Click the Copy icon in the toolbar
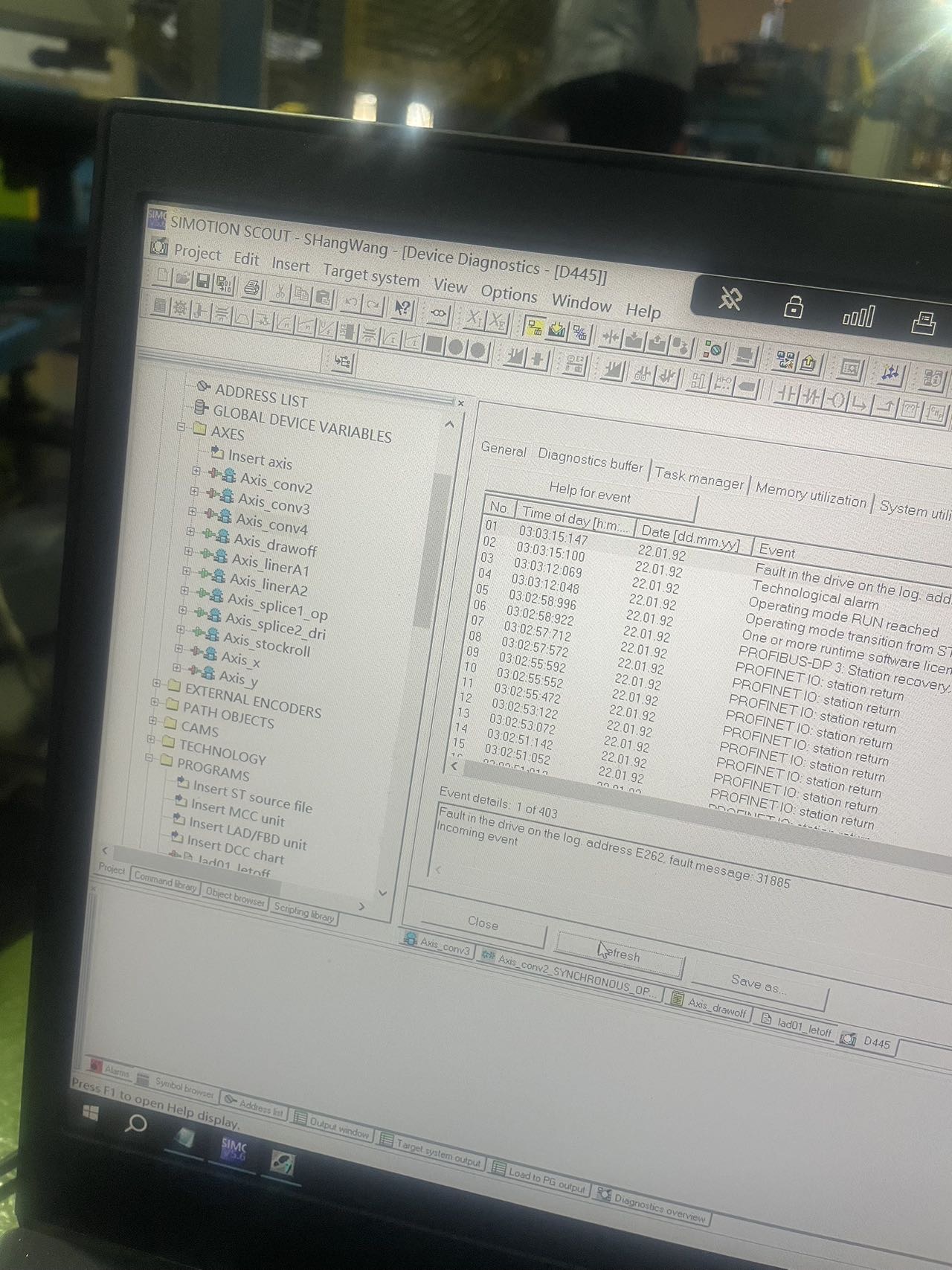 [301, 293]
